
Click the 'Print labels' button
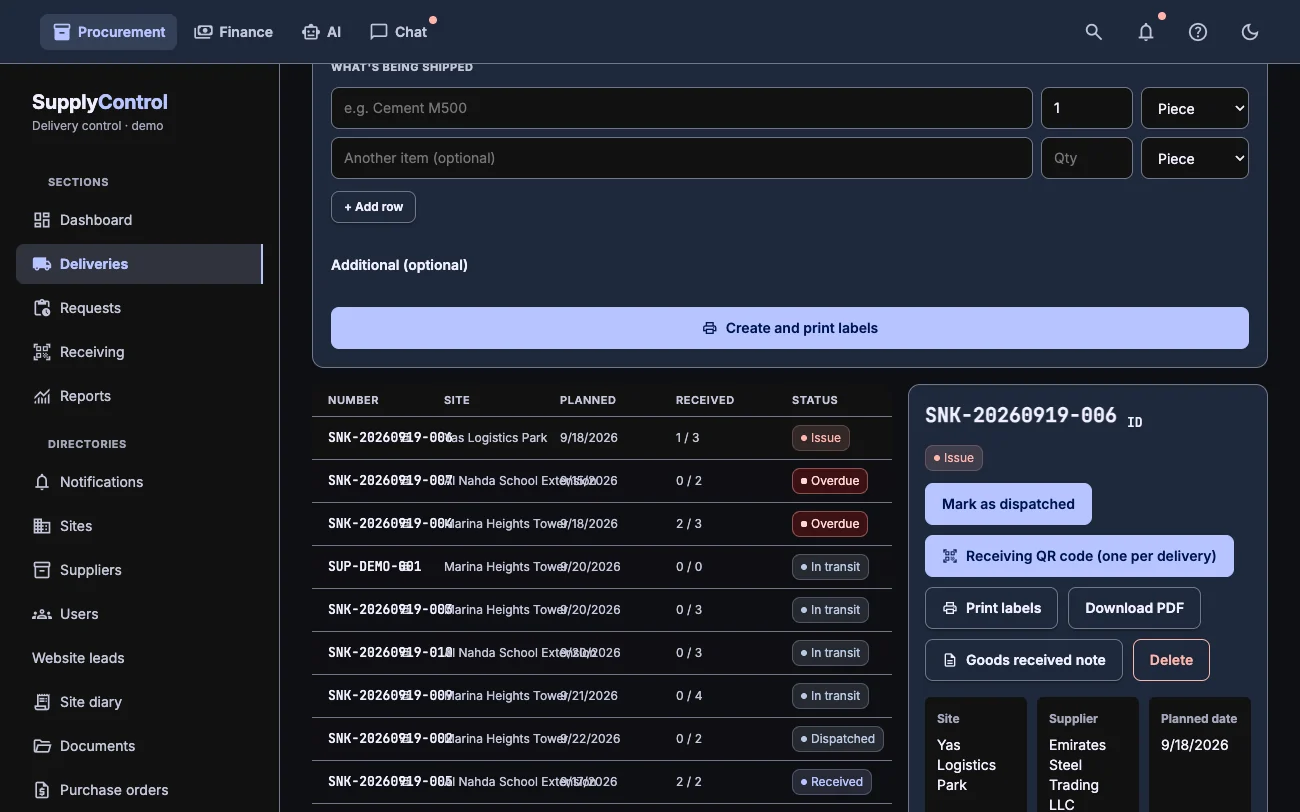pyautogui.click(x=991, y=608)
